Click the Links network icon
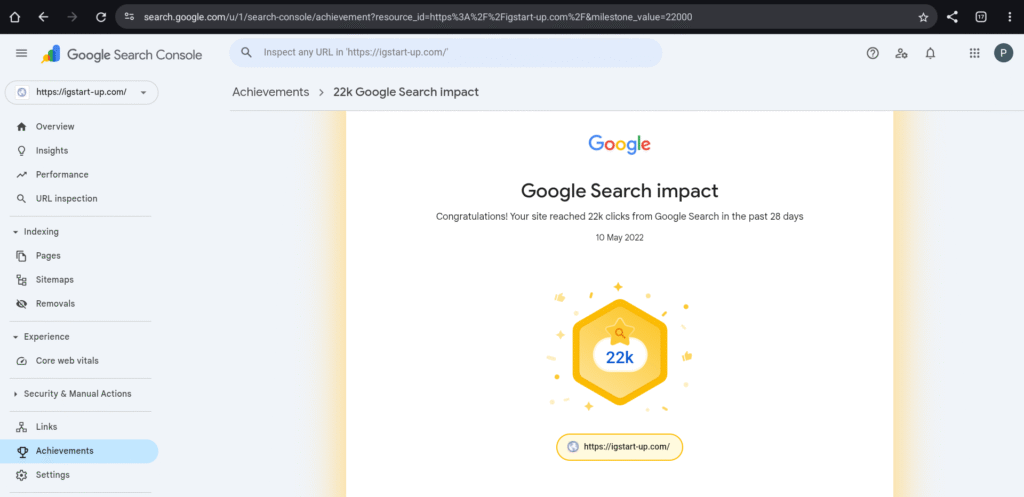Screen dimensions: 1024x497 tap(22, 427)
